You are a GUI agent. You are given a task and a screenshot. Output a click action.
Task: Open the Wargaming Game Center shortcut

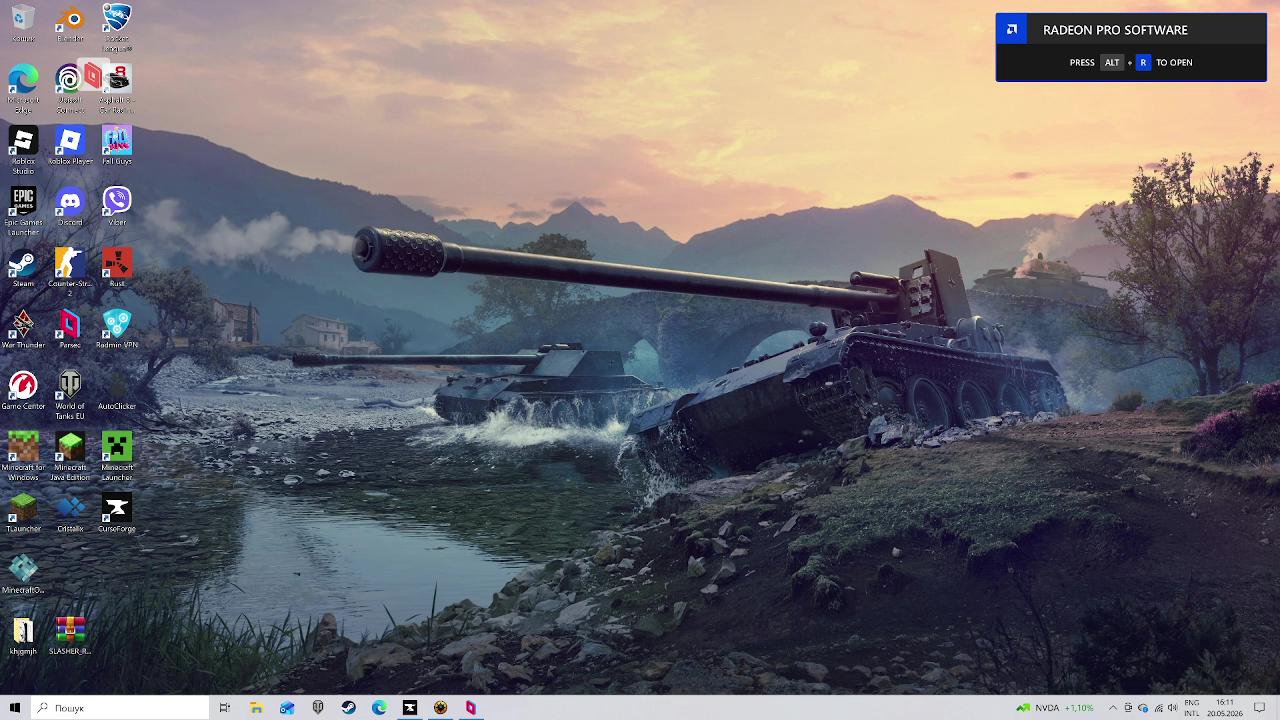23,390
